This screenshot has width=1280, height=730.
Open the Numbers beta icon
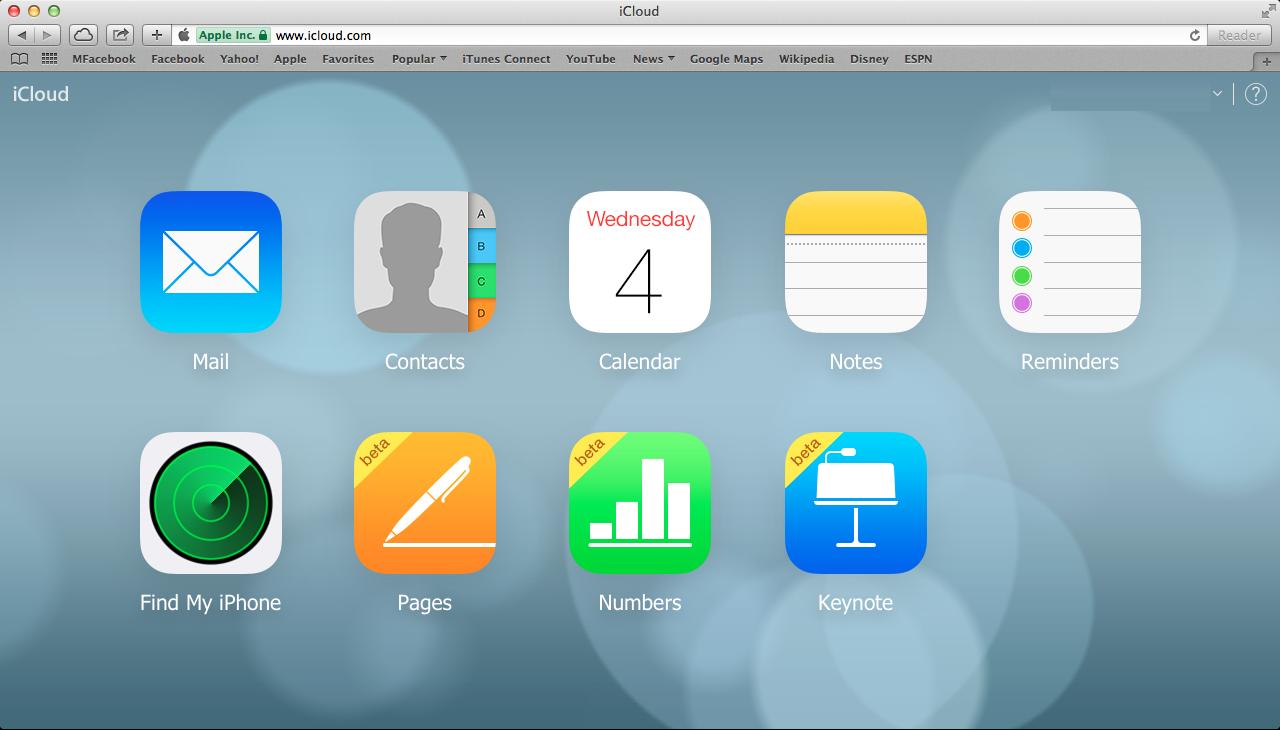click(x=640, y=503)
